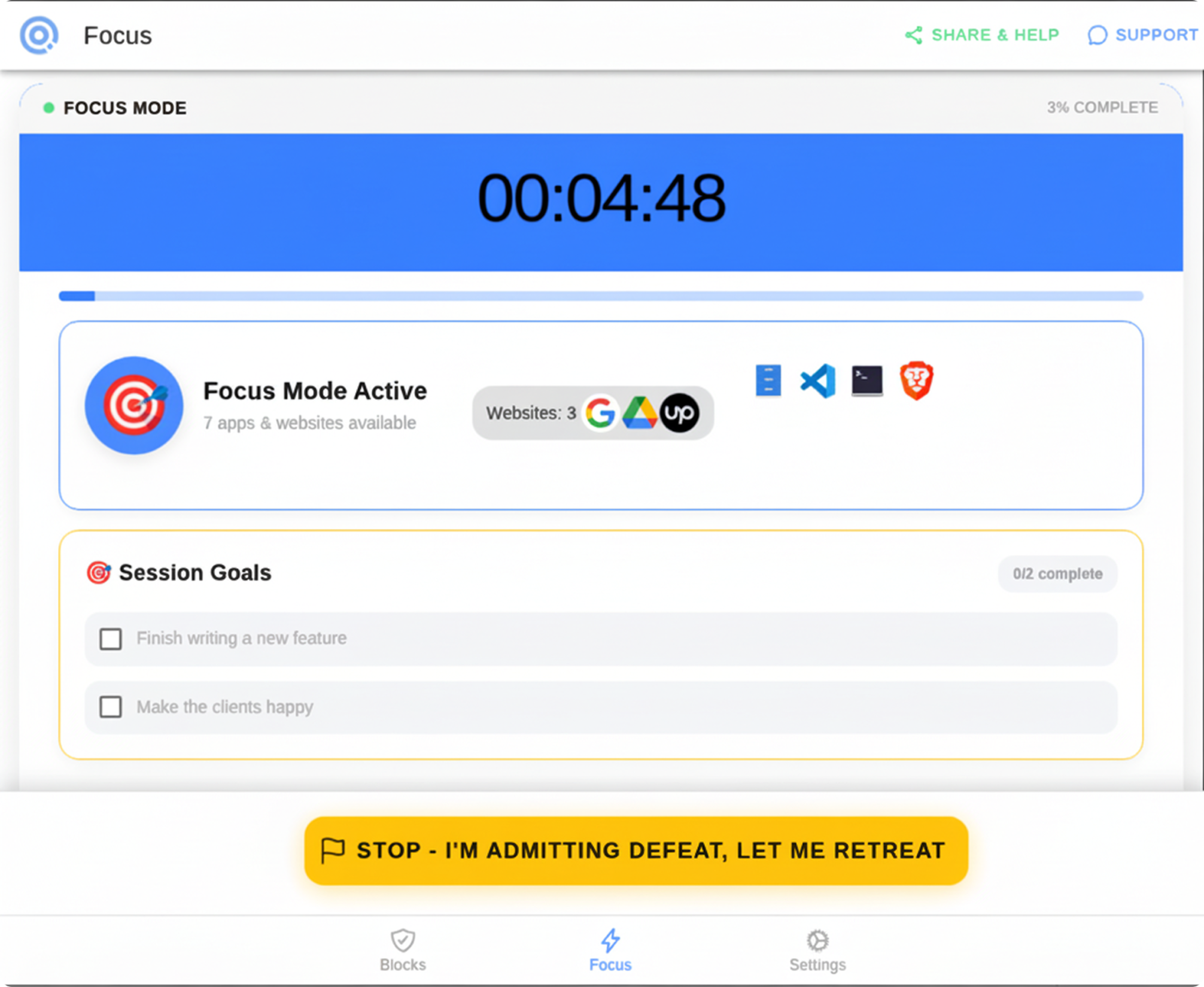
Task: Open the Blocks tab
Action: tap(403, 950)
